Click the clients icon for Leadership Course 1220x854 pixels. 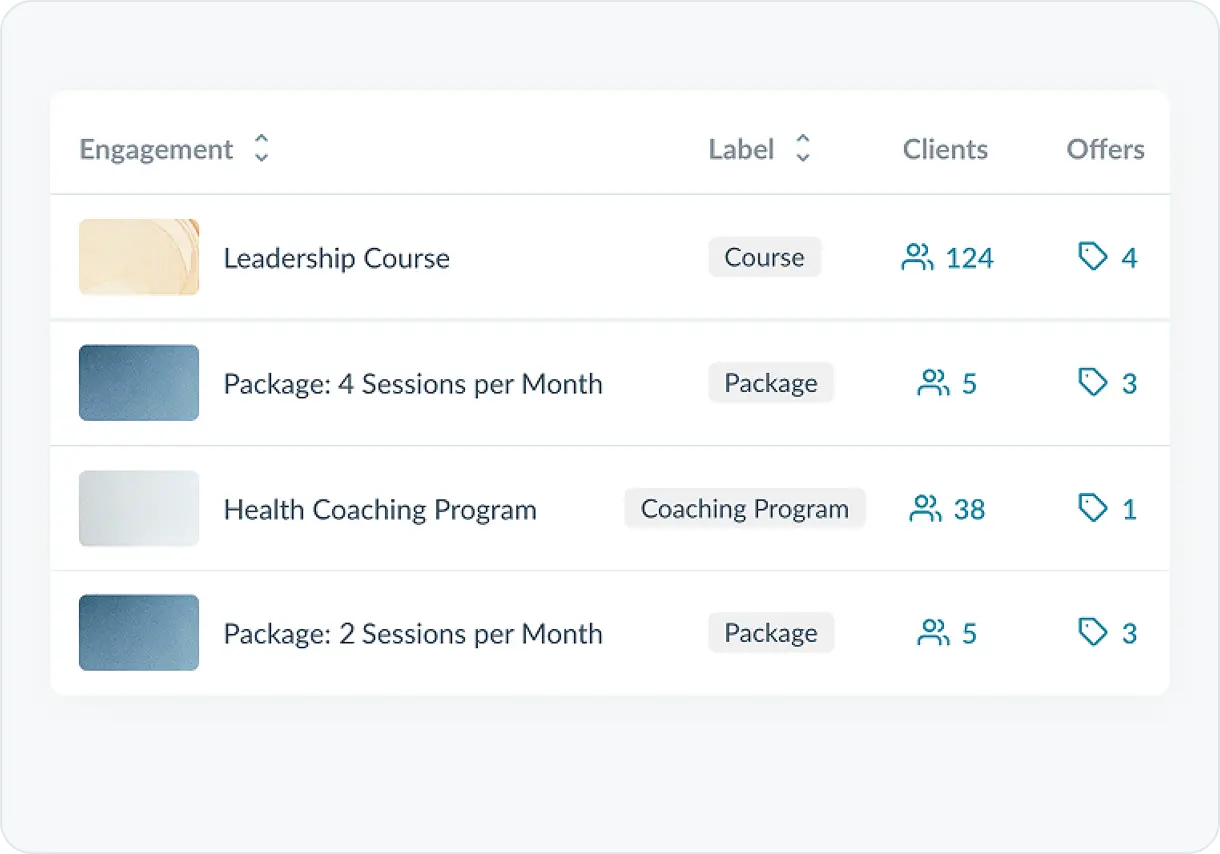[917, 258]
